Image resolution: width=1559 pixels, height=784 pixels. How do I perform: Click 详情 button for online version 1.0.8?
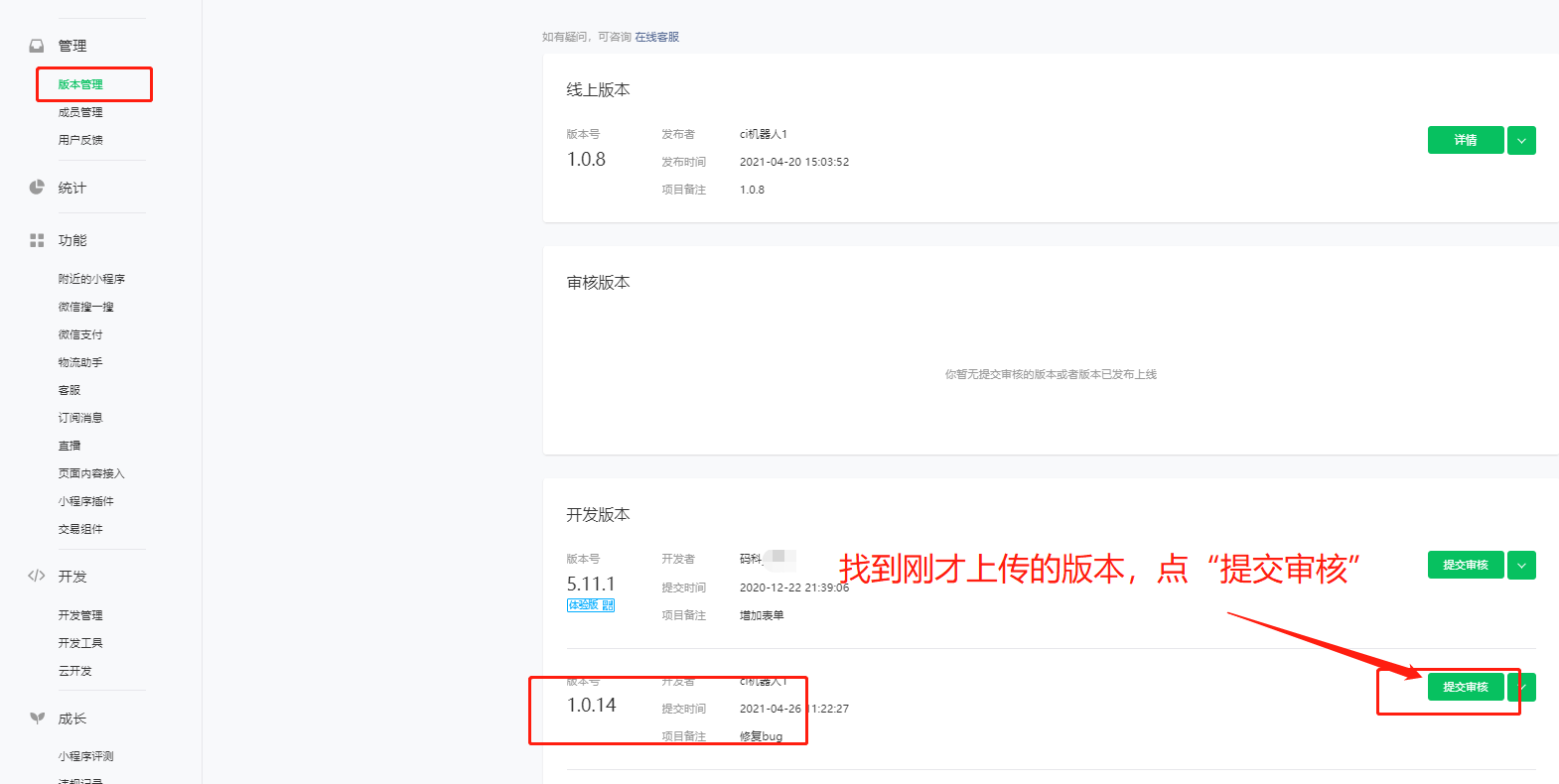1465,140
